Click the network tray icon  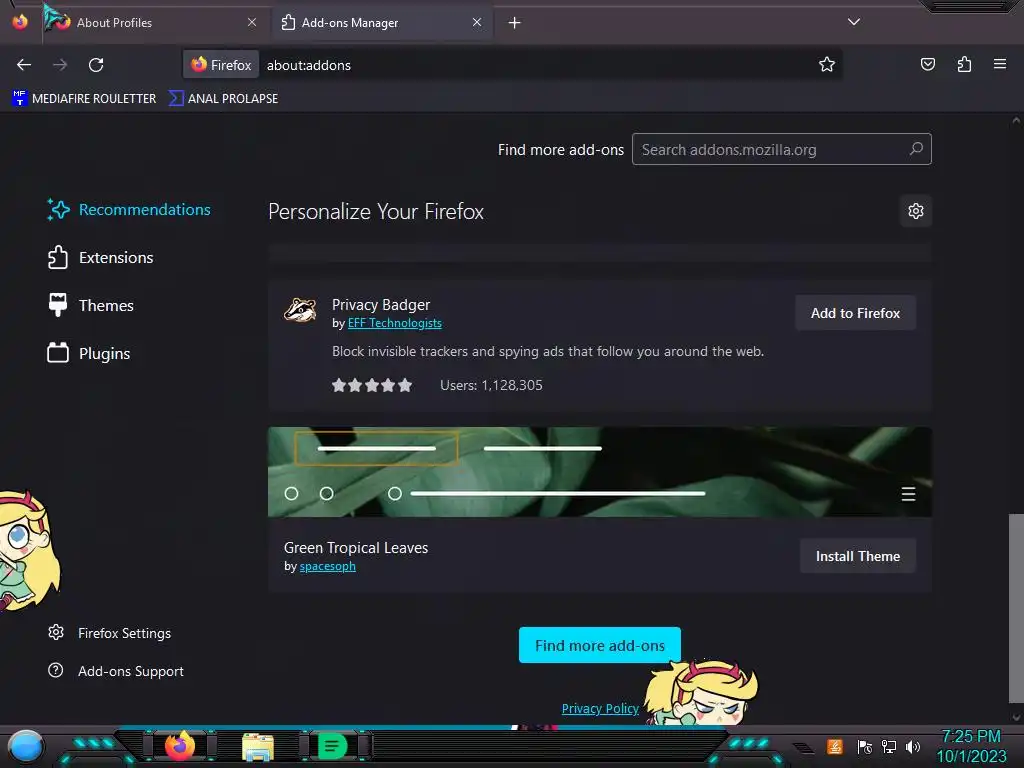coord(888,746)
